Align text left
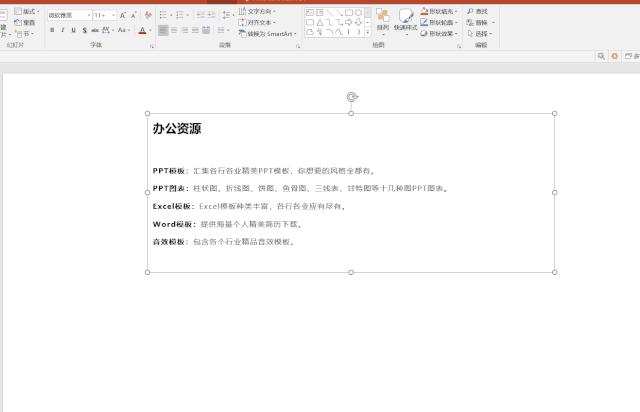 [163, 30]
